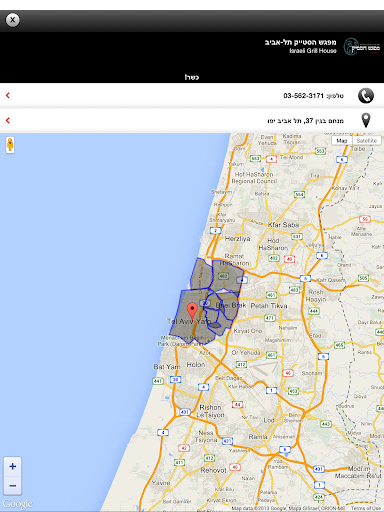384x512 pixels.
Task: Click the Herzliya label on the map
Action: pos(237,239)
